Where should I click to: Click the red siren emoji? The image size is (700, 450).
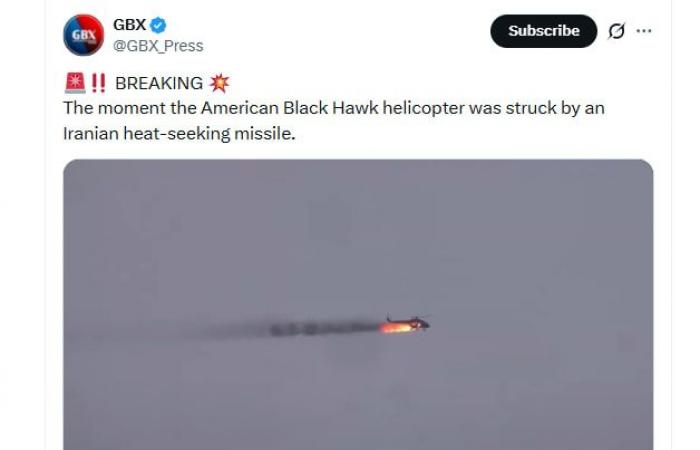point(75,83)
